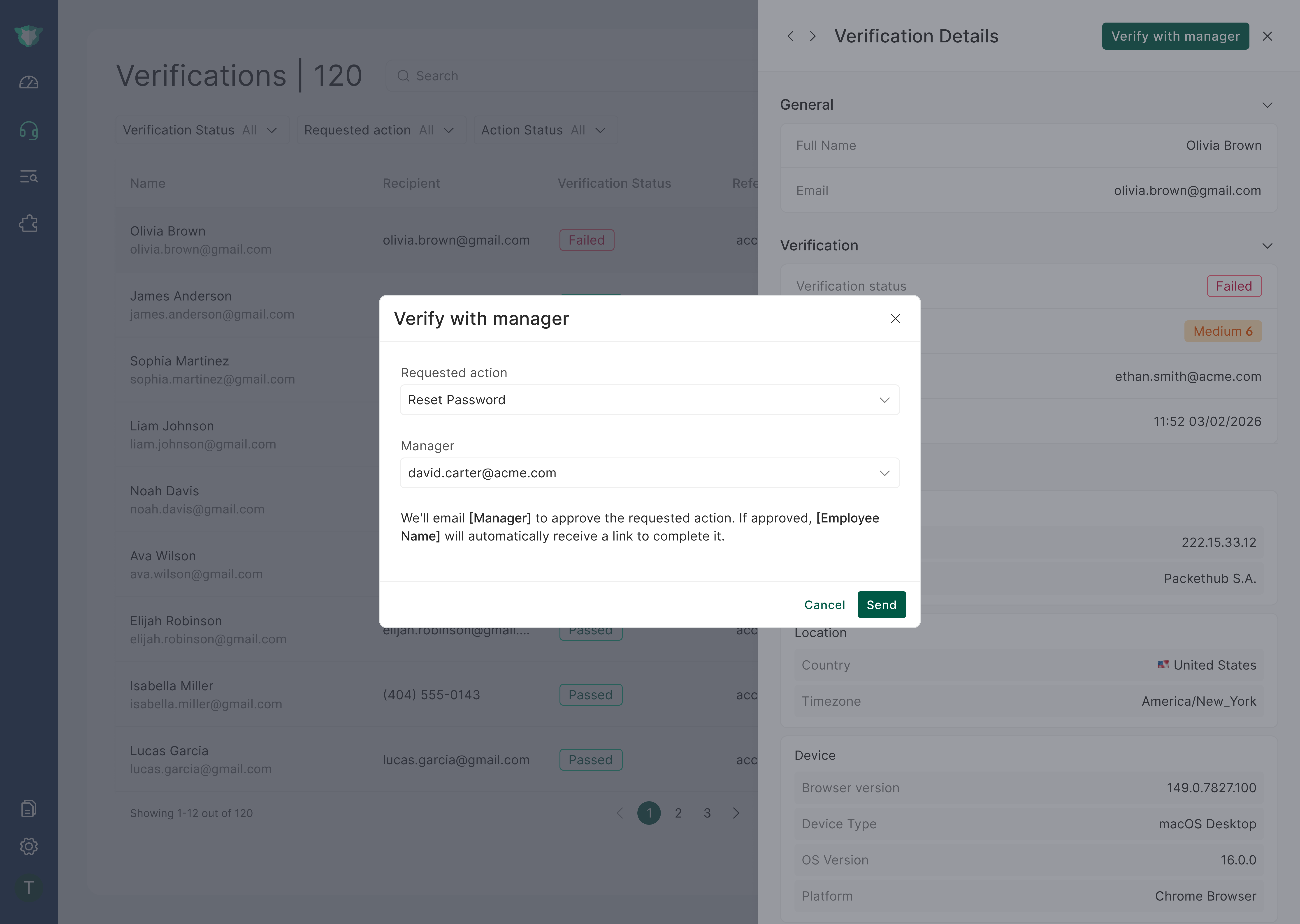Click the Packethub S.A. value
The image size is (1300, 924).
(x=1210, y=579)
